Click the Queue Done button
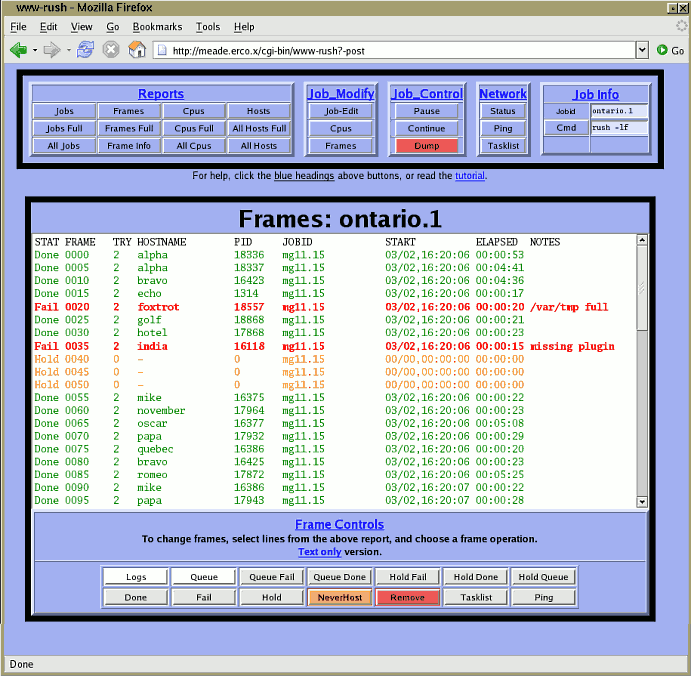 (x=339, y=577)
